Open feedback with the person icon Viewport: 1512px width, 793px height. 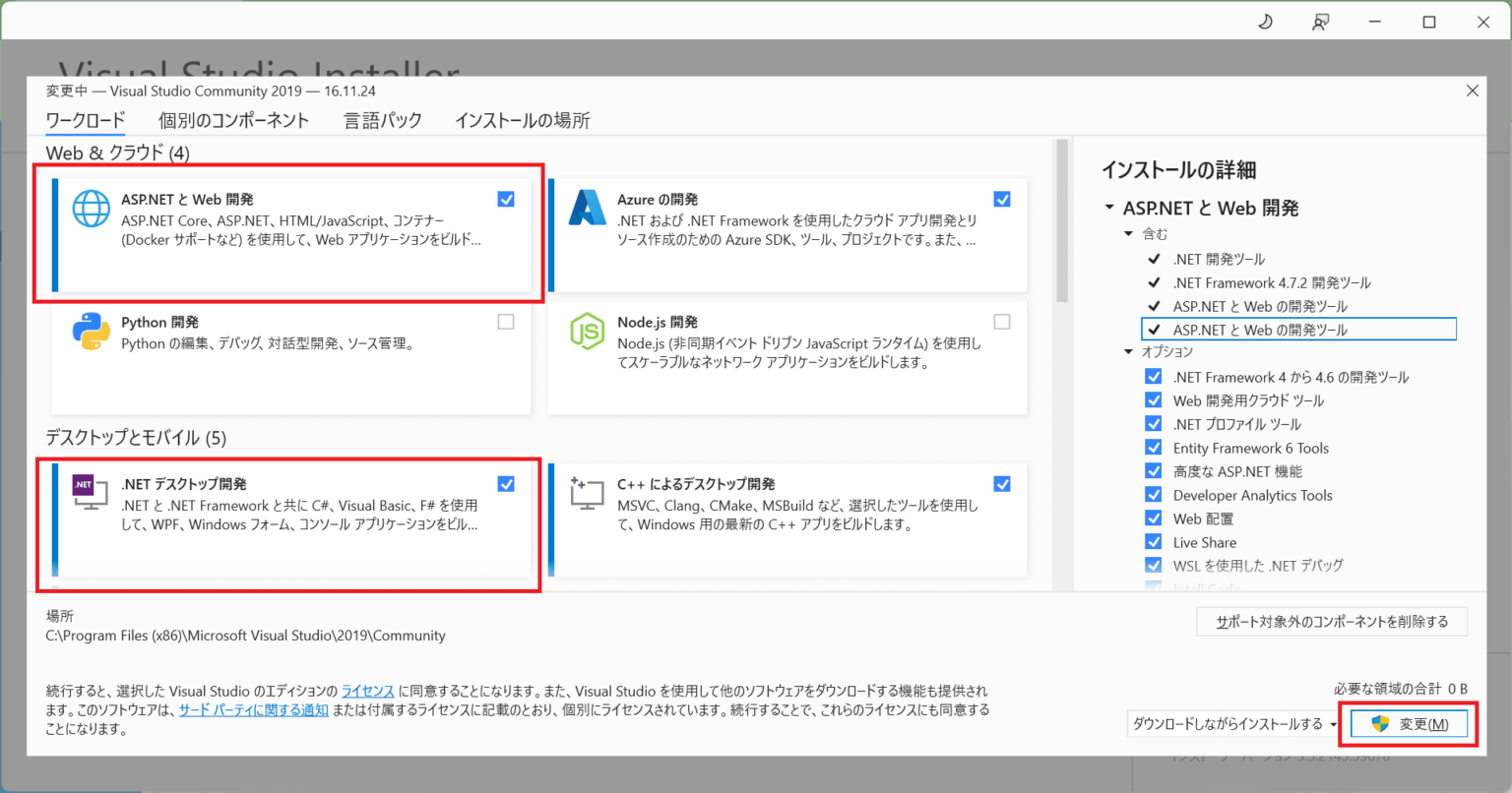(x=1320, y=21)
